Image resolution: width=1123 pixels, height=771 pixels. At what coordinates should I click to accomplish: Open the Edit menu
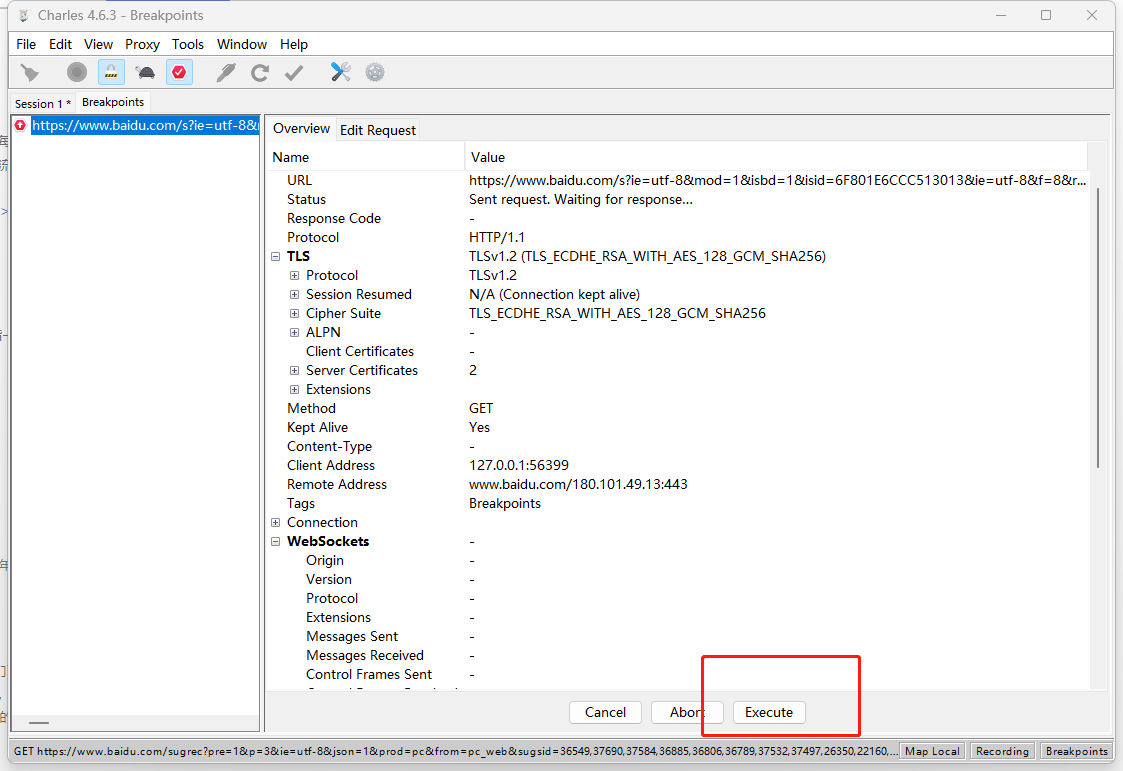click(x=60, y=44)
